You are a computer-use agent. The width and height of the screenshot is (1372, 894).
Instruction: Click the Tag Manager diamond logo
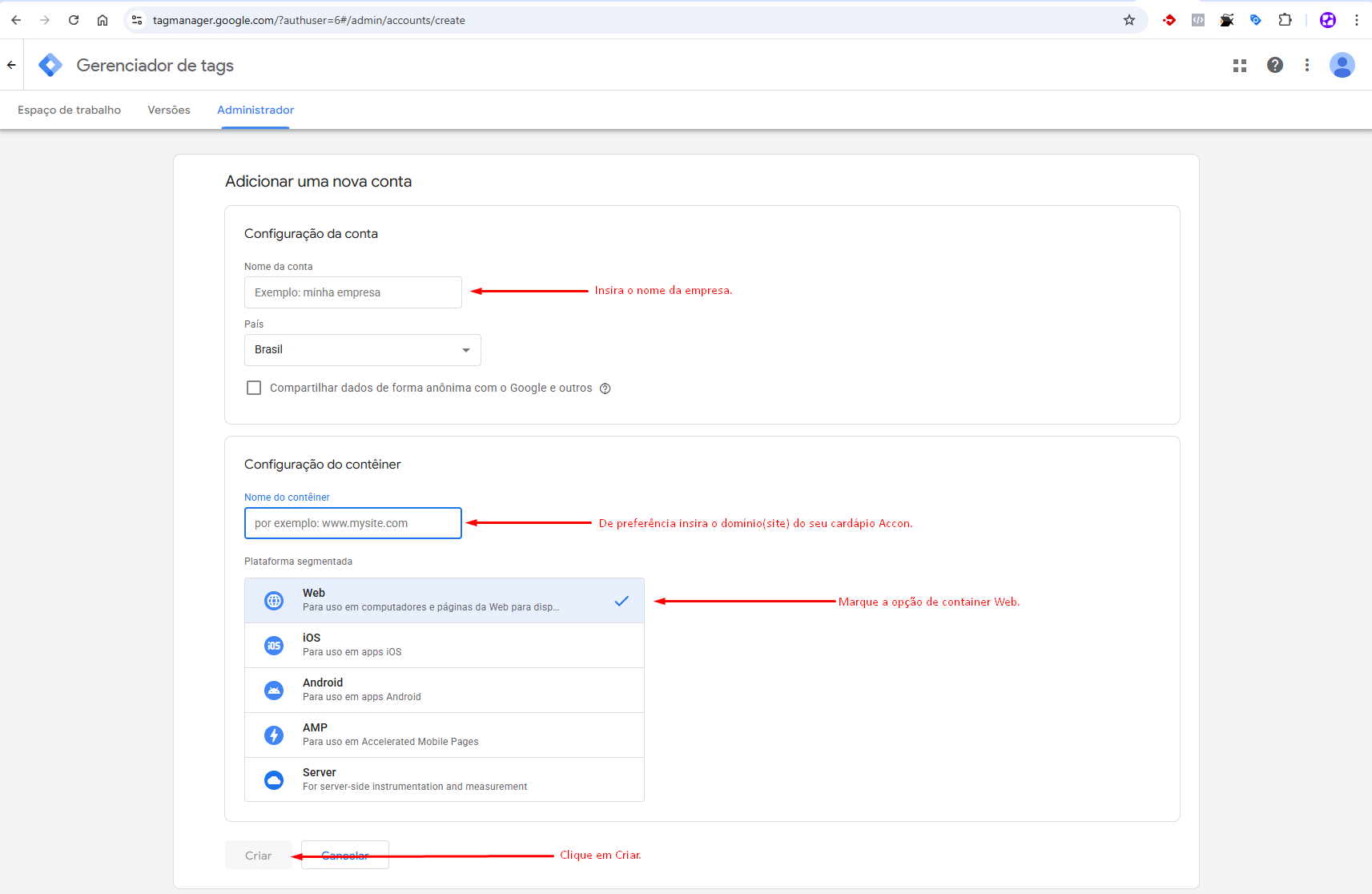[50, 66]
